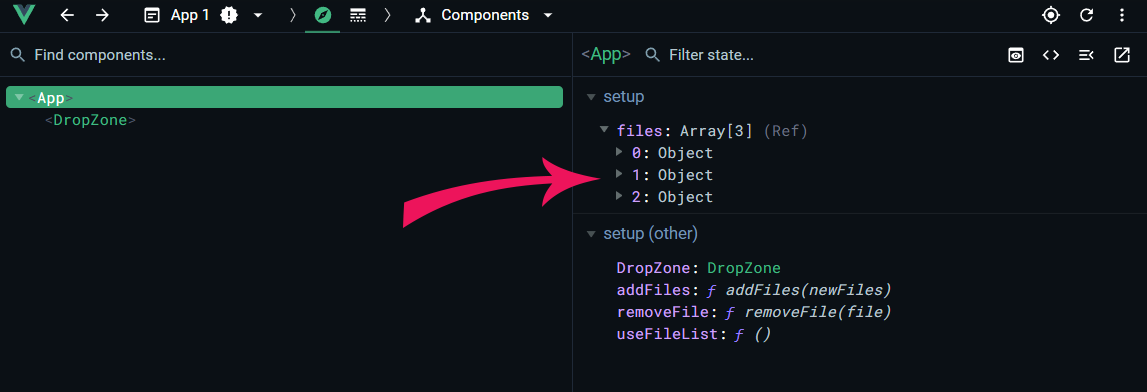
Task: Open the Inspector compass tab
Action: coord(323,15)
